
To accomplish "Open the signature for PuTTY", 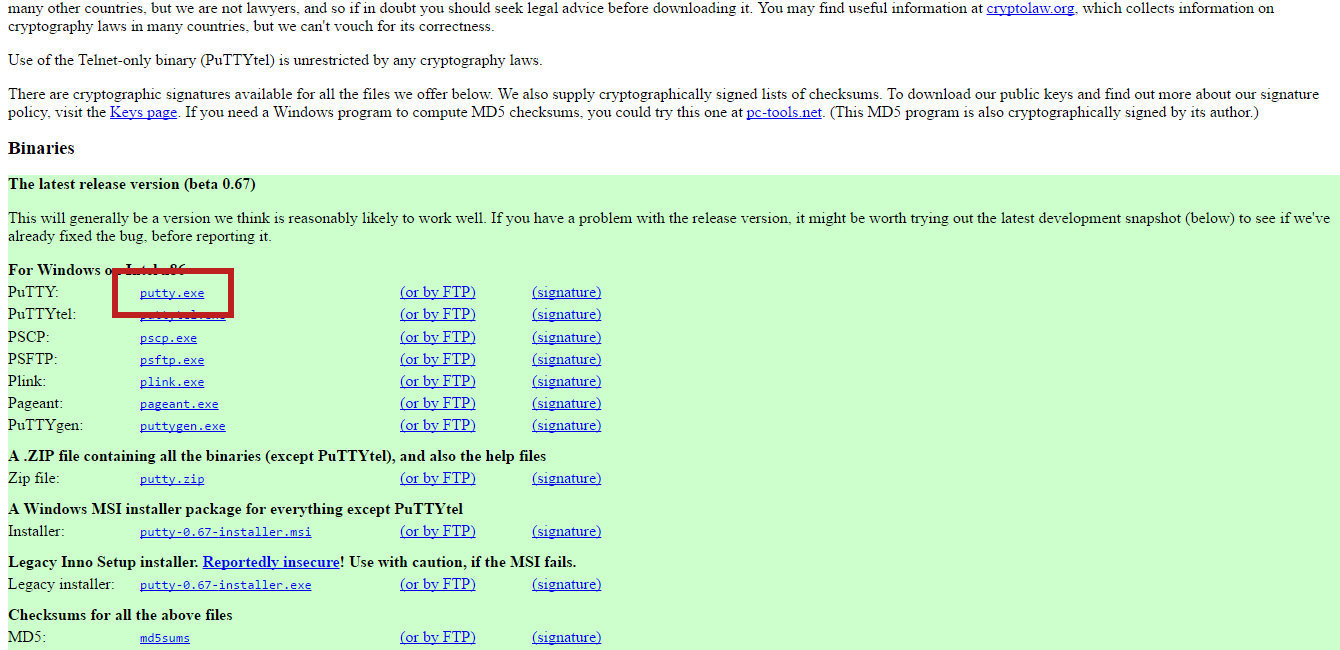I will [567, 292].
